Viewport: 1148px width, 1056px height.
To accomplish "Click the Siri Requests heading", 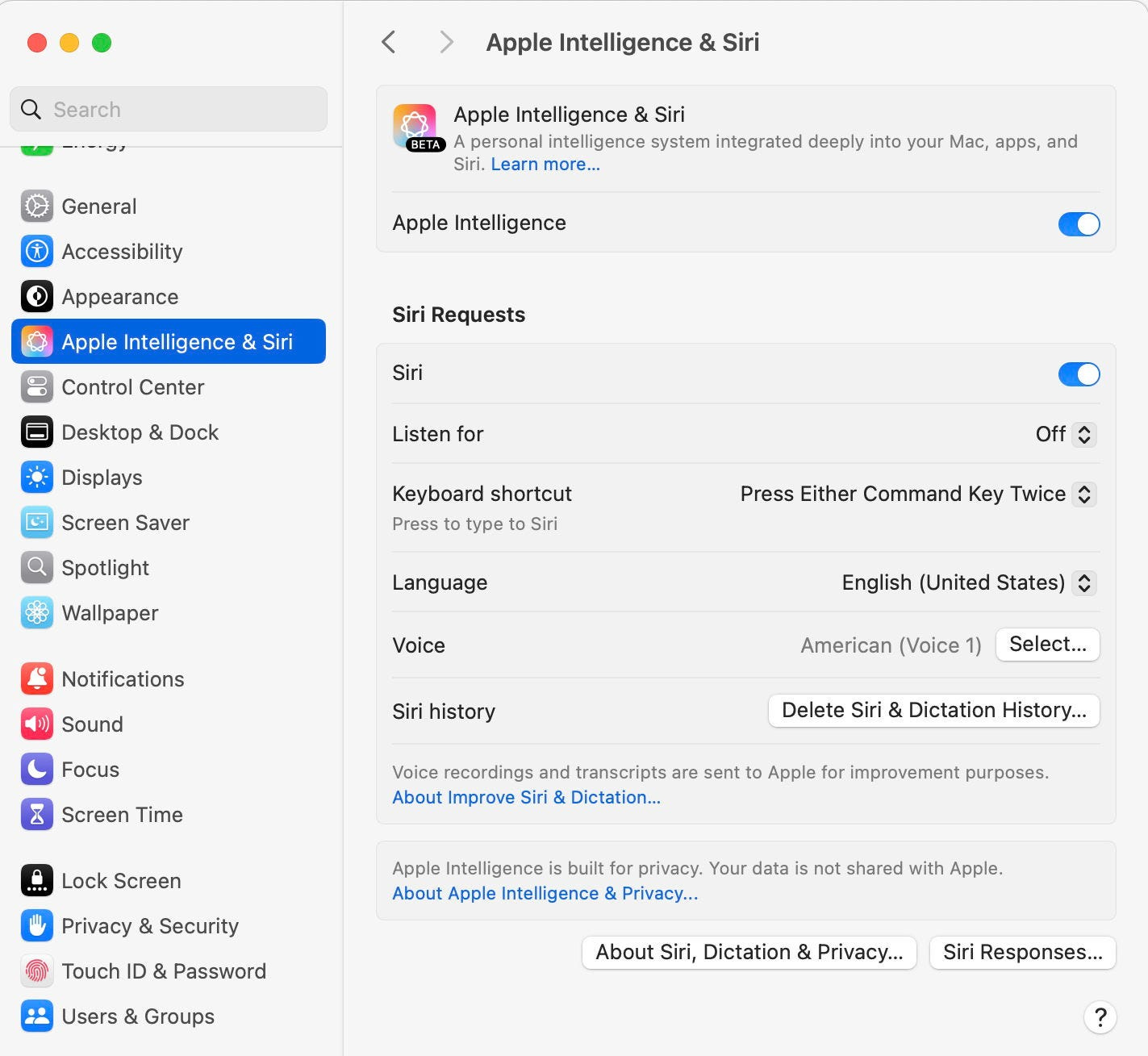I will [x=458, y=315].
